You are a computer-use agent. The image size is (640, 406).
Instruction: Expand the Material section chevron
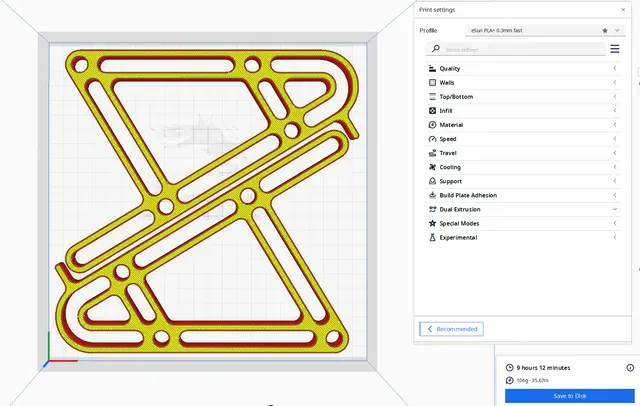[x=615, y=125]
